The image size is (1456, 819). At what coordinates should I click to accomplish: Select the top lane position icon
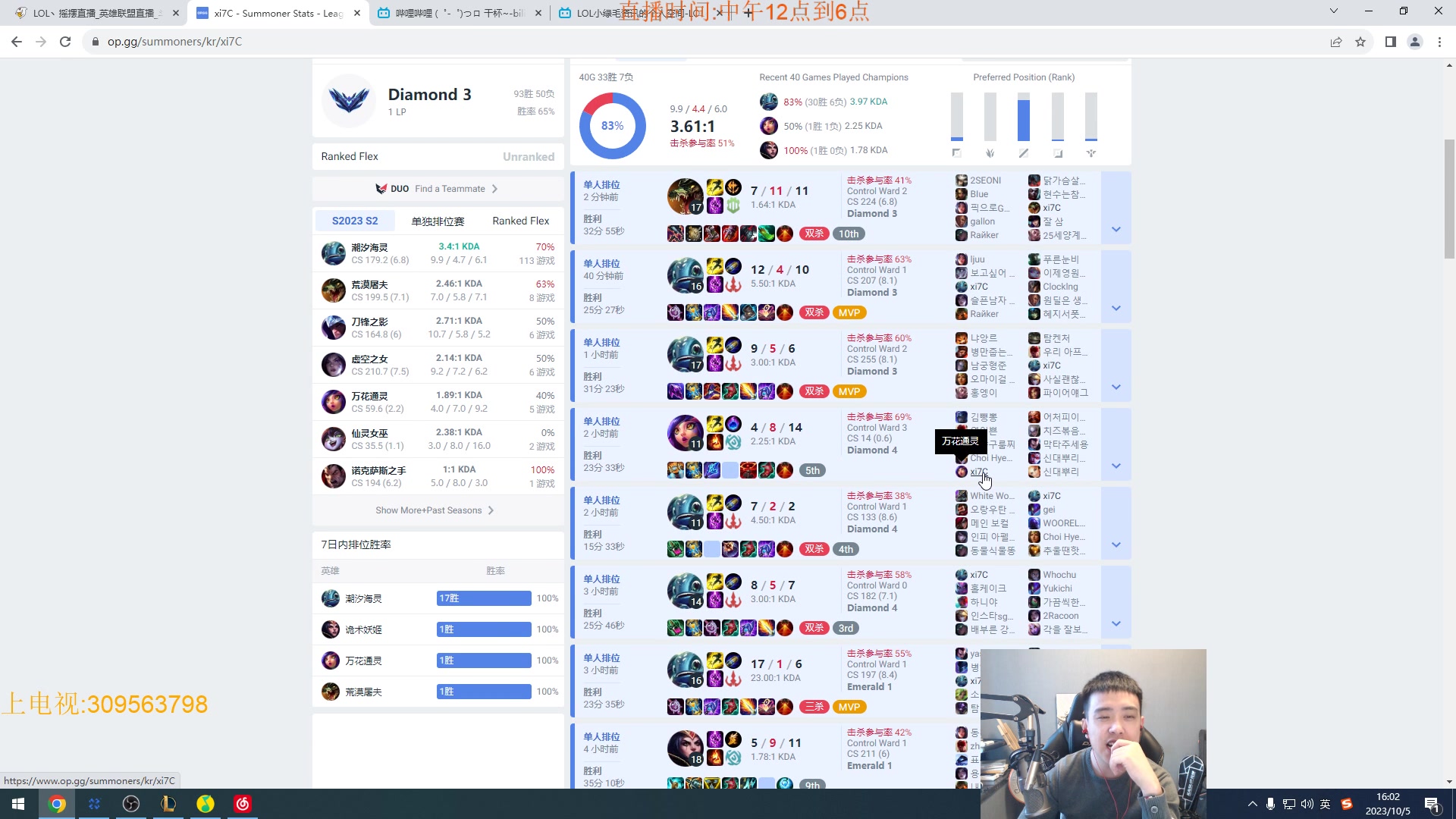click(957, 152)
